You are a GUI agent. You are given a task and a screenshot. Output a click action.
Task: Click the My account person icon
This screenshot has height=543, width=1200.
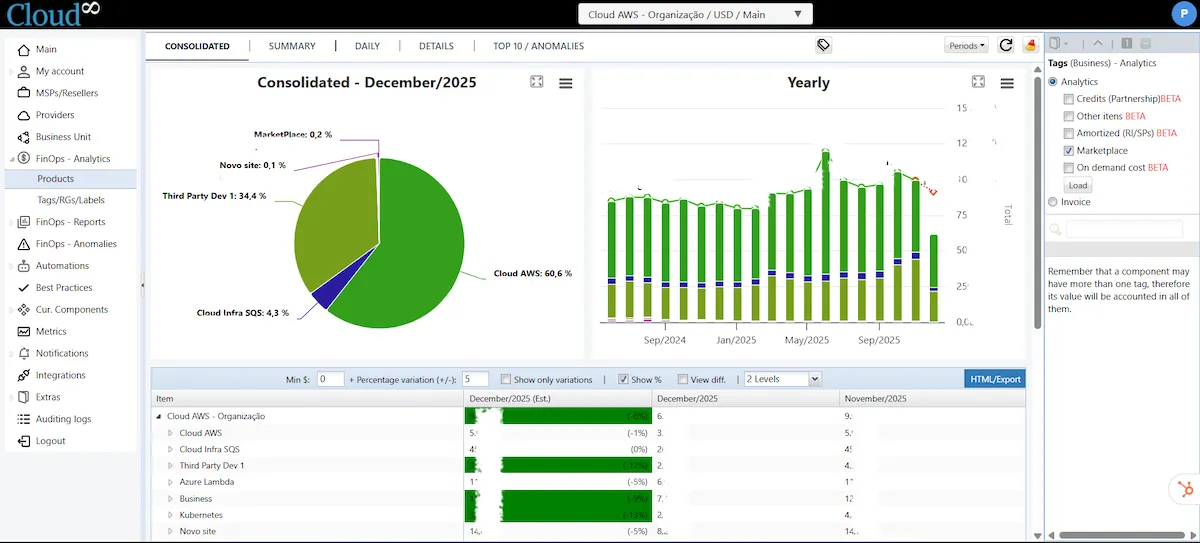click(25, 71)
